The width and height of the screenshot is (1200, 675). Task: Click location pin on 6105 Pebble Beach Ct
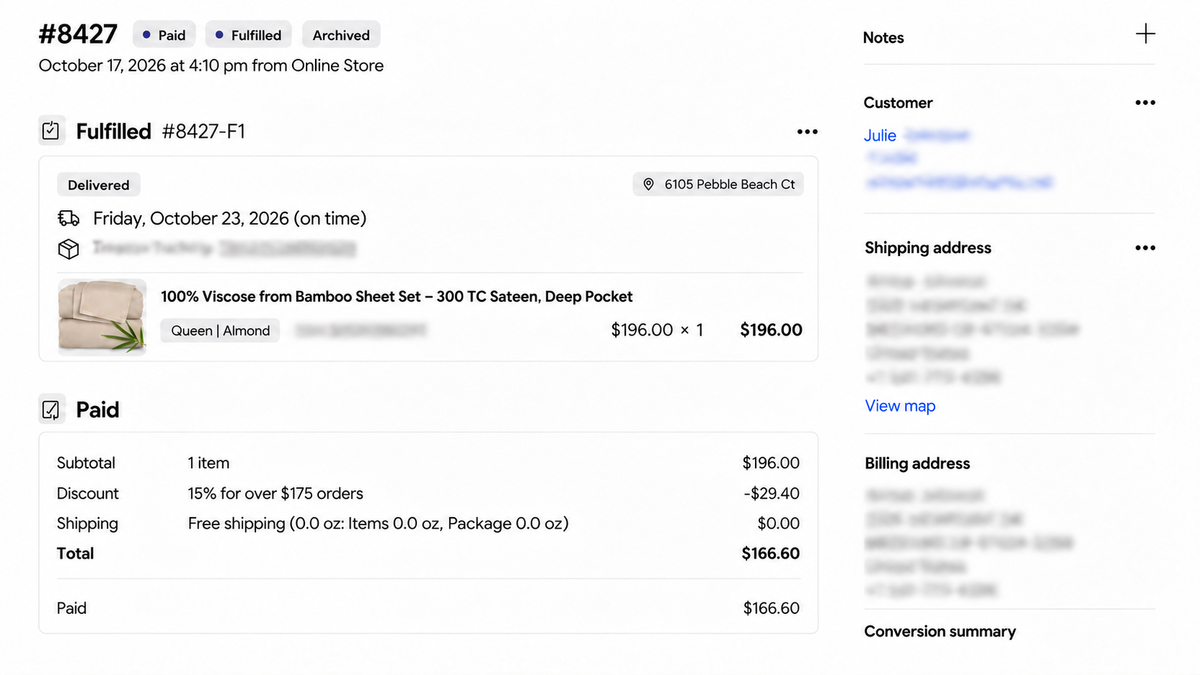[649, 184]
